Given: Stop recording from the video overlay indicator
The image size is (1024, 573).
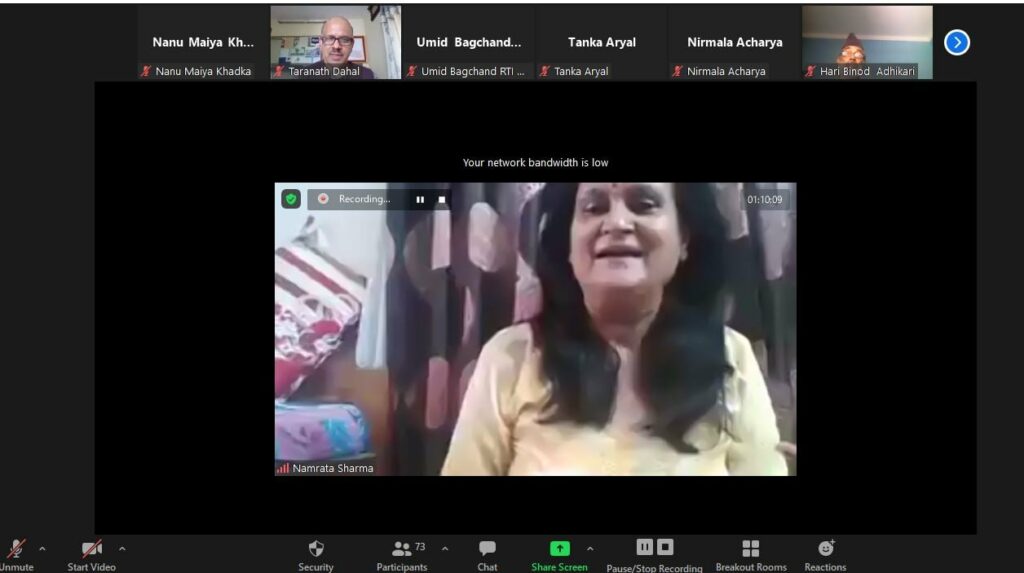Looking at the screenshot, I should click(442, 200).
